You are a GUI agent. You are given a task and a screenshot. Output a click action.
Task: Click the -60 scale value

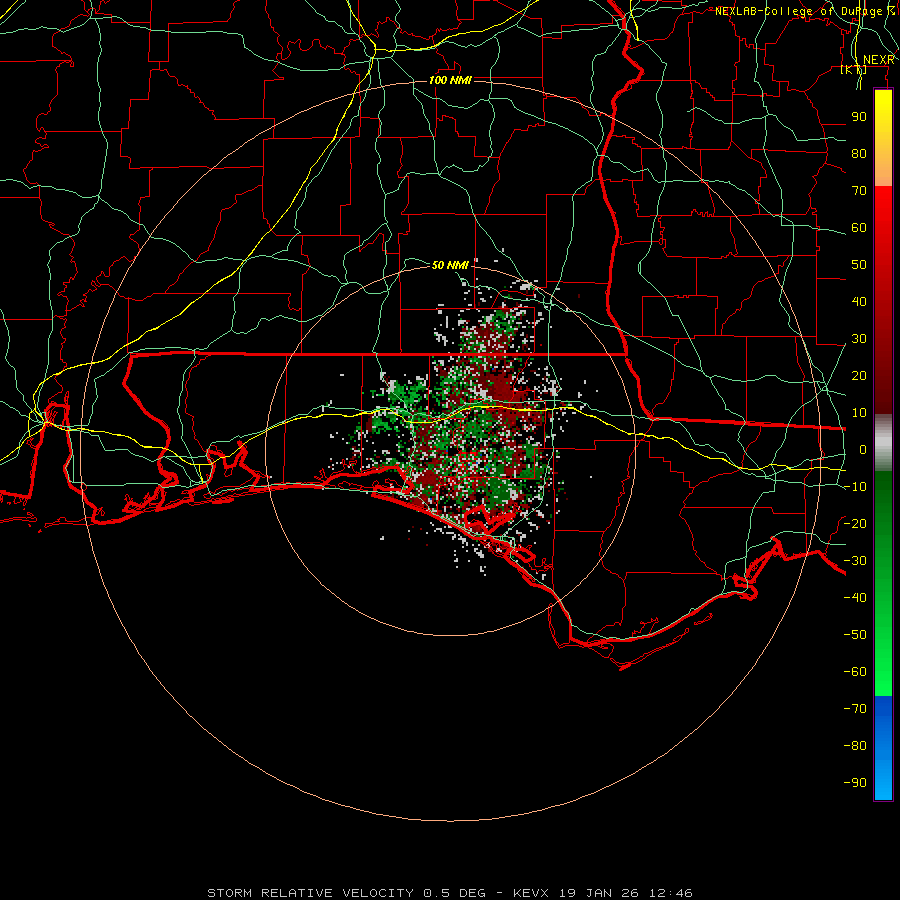click(x=855, y=672)
